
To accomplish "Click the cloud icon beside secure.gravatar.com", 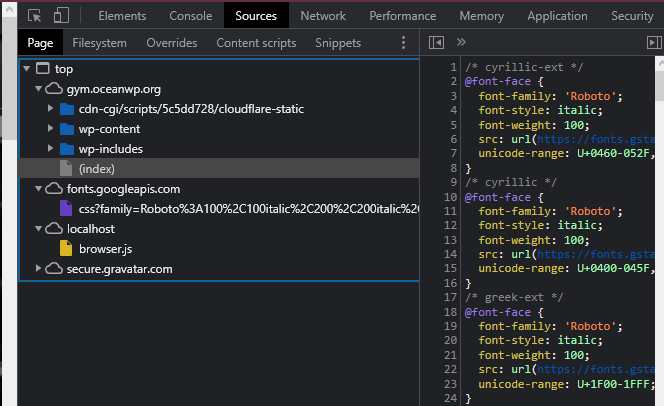I will (54, 268).
